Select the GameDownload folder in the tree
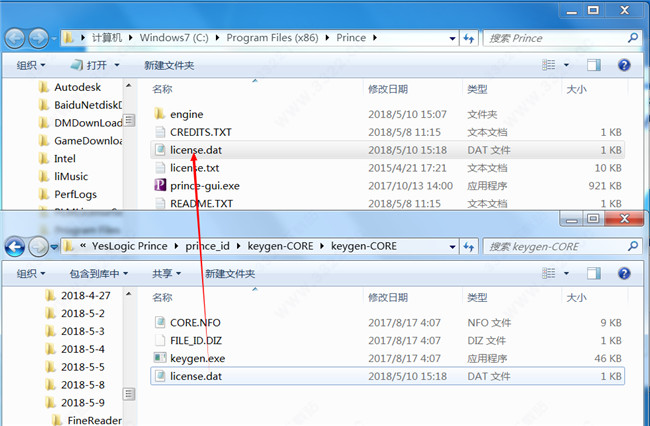Image resolution: width=650 pixels, height=426 pixels. click(88, 140)
